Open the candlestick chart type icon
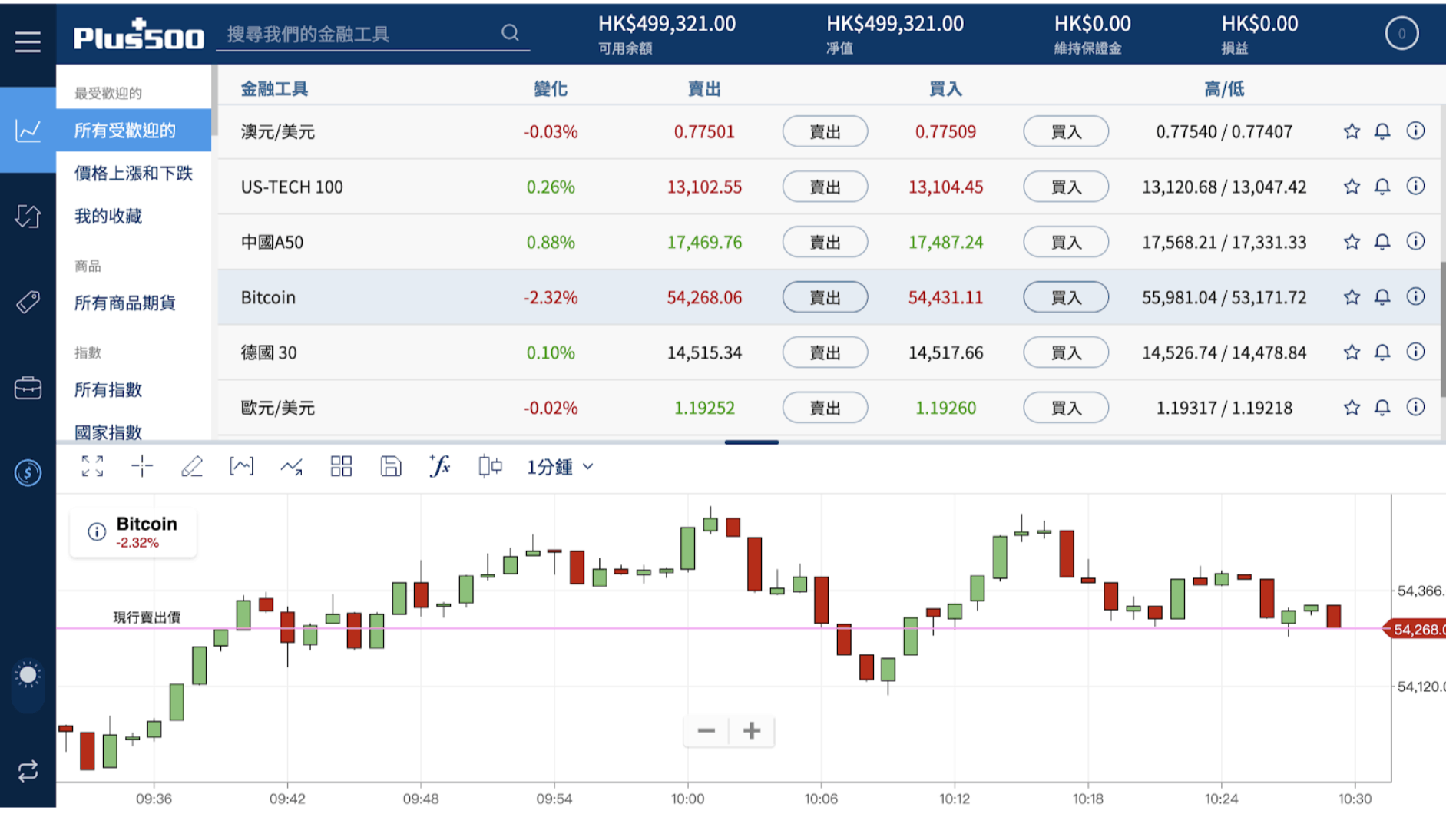 point(490,466)
